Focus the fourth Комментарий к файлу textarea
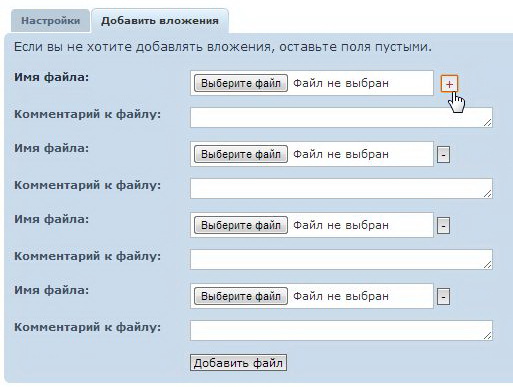The width and height of the screenshot is (513, 387). pos(341,330)
